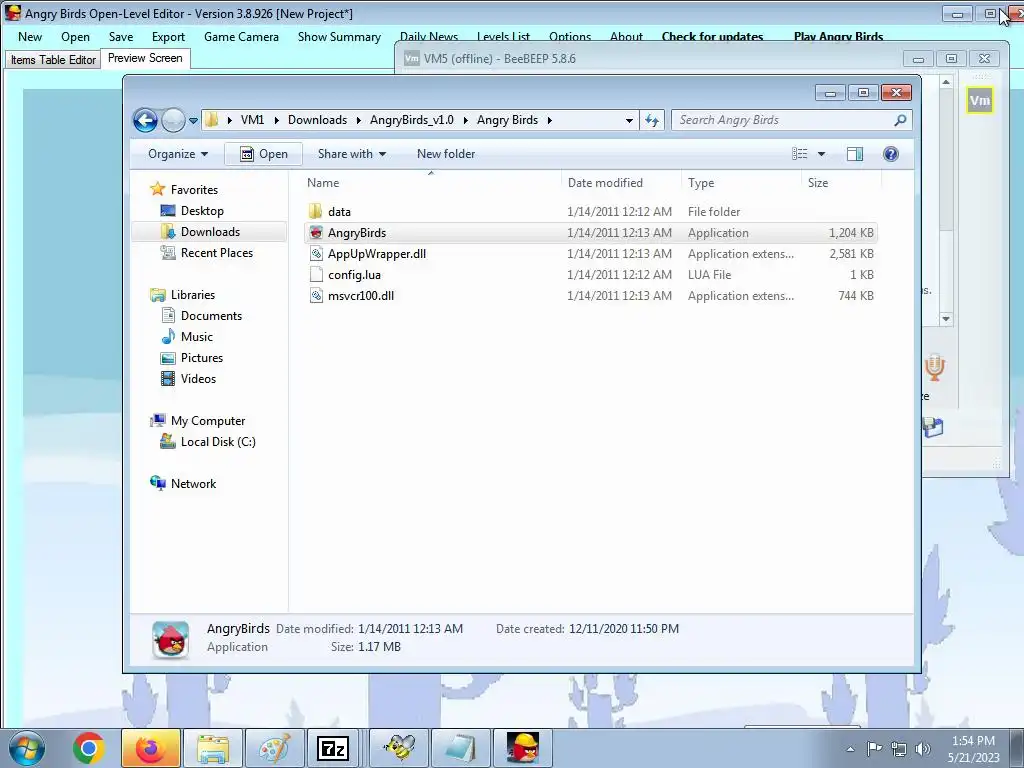This screenshot has width=1024, height=768.
Task: Show hidden icons in system tray
Action: 850,749
